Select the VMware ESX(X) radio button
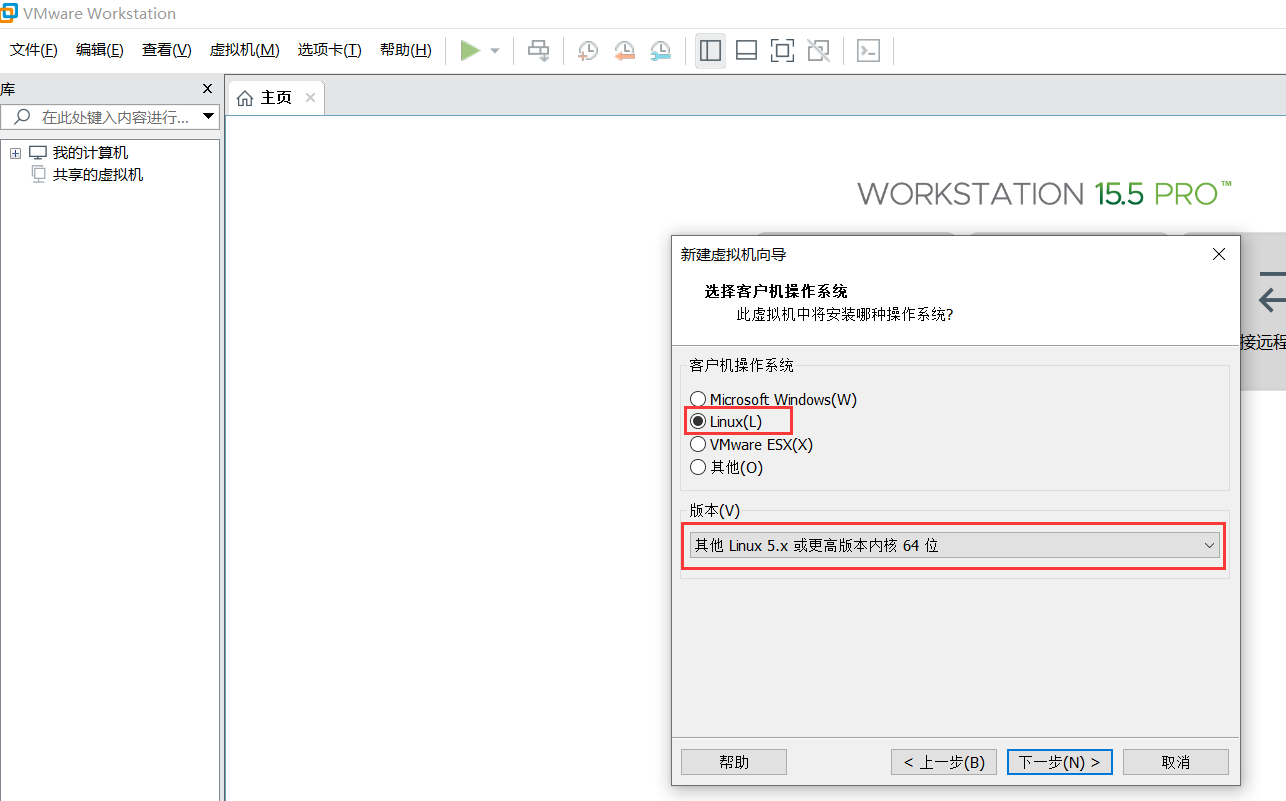The height and width of the screenshot is (801, 1286). pos(698,444)
